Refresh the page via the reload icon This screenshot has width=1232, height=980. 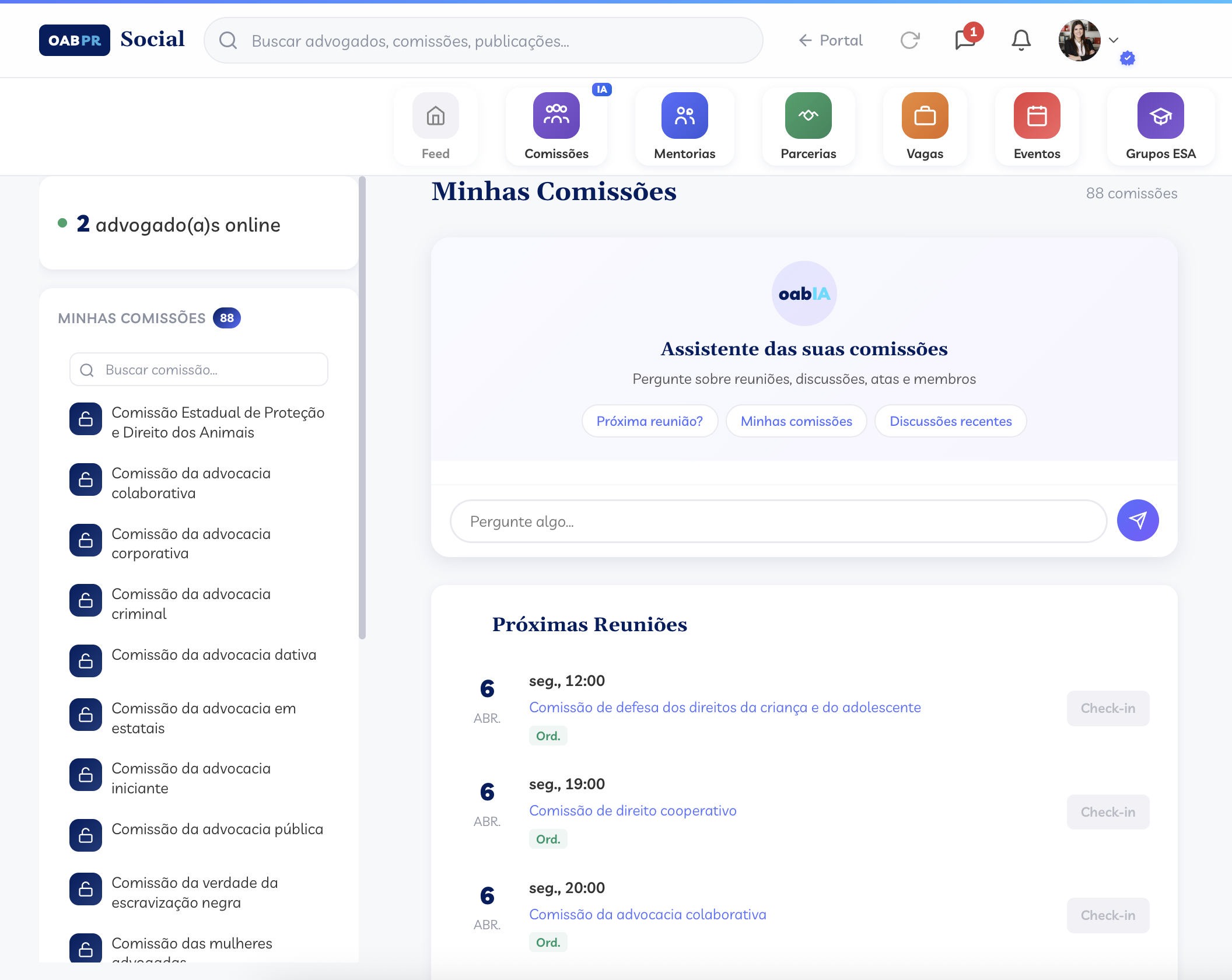click(x=910, y=40)
